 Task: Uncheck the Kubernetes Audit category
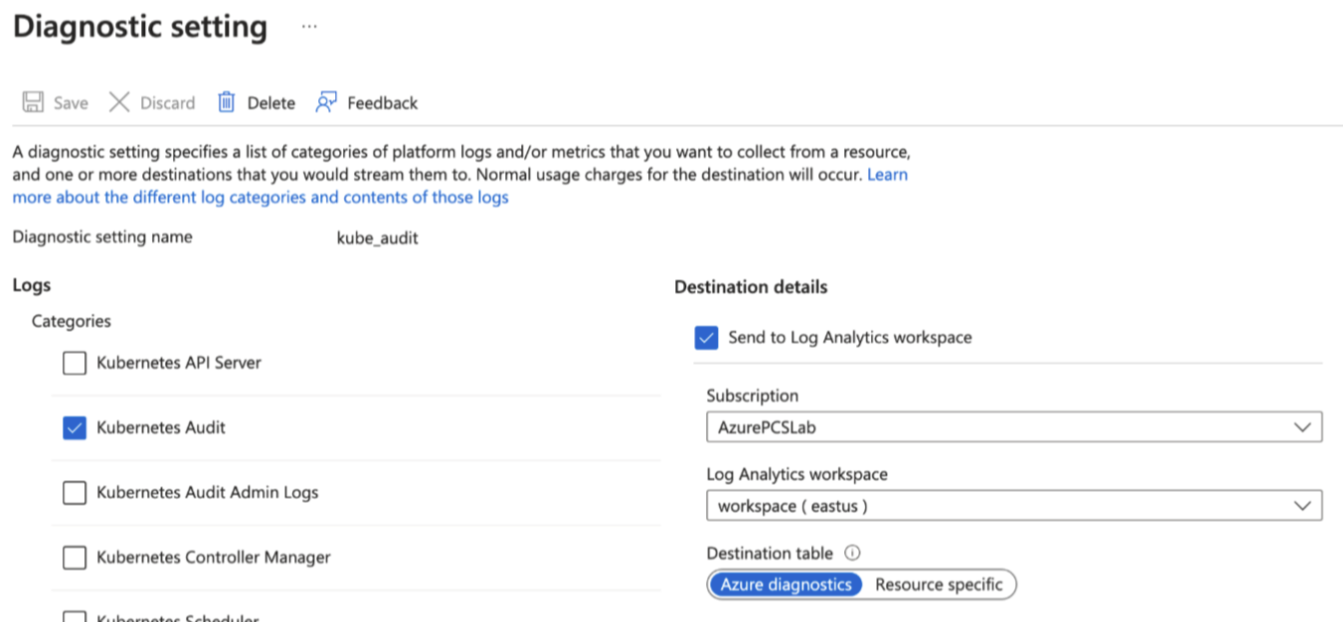coord(75,428)
